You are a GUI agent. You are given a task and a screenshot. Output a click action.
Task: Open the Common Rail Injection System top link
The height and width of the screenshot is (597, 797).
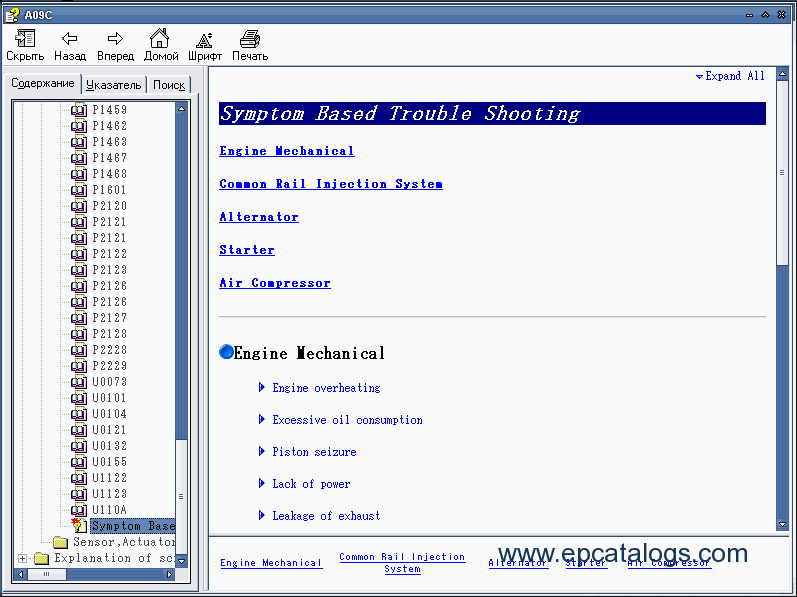[331, 184]
